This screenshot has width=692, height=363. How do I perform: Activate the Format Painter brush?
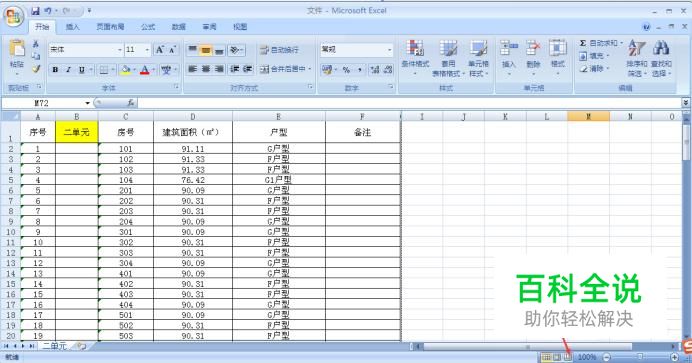pos(36,68)
